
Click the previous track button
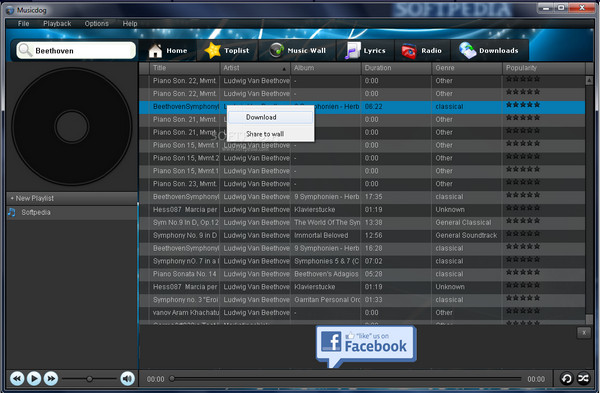tap(17, 378)
